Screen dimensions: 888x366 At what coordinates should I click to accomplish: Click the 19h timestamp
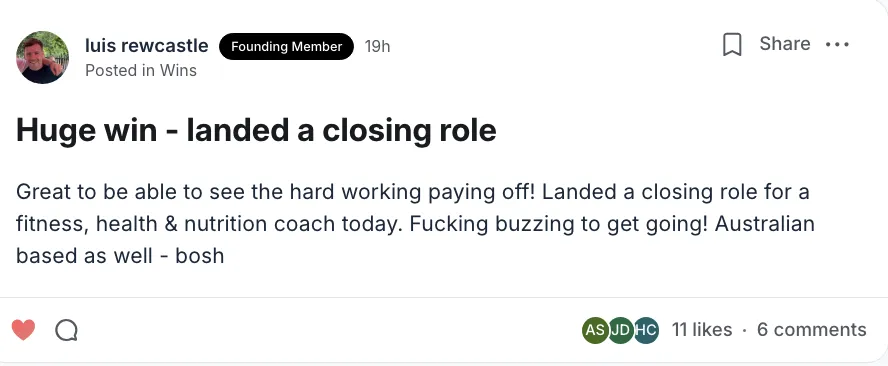[x=377, y=46]
